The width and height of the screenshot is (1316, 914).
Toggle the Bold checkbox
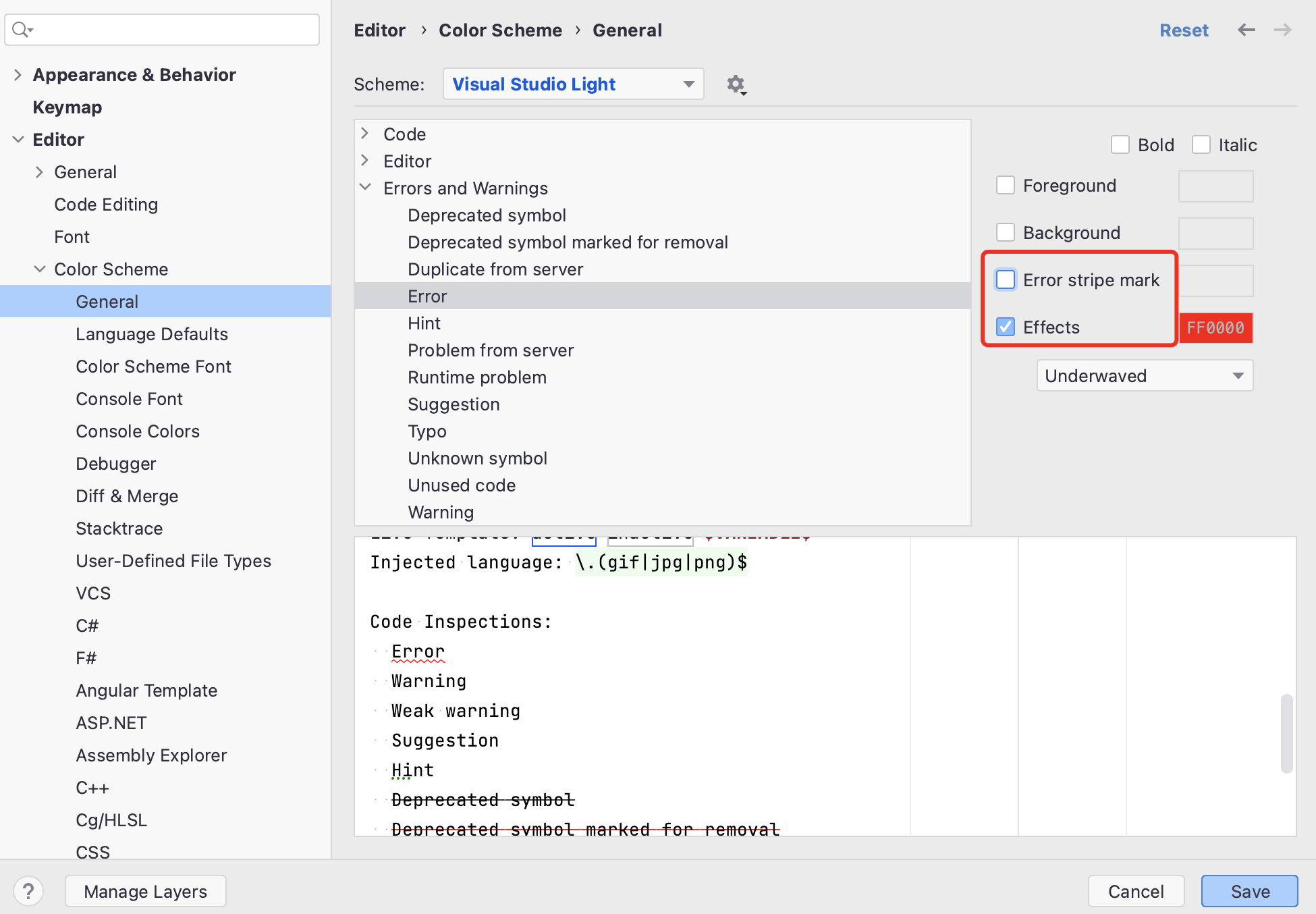point(1120,144)
